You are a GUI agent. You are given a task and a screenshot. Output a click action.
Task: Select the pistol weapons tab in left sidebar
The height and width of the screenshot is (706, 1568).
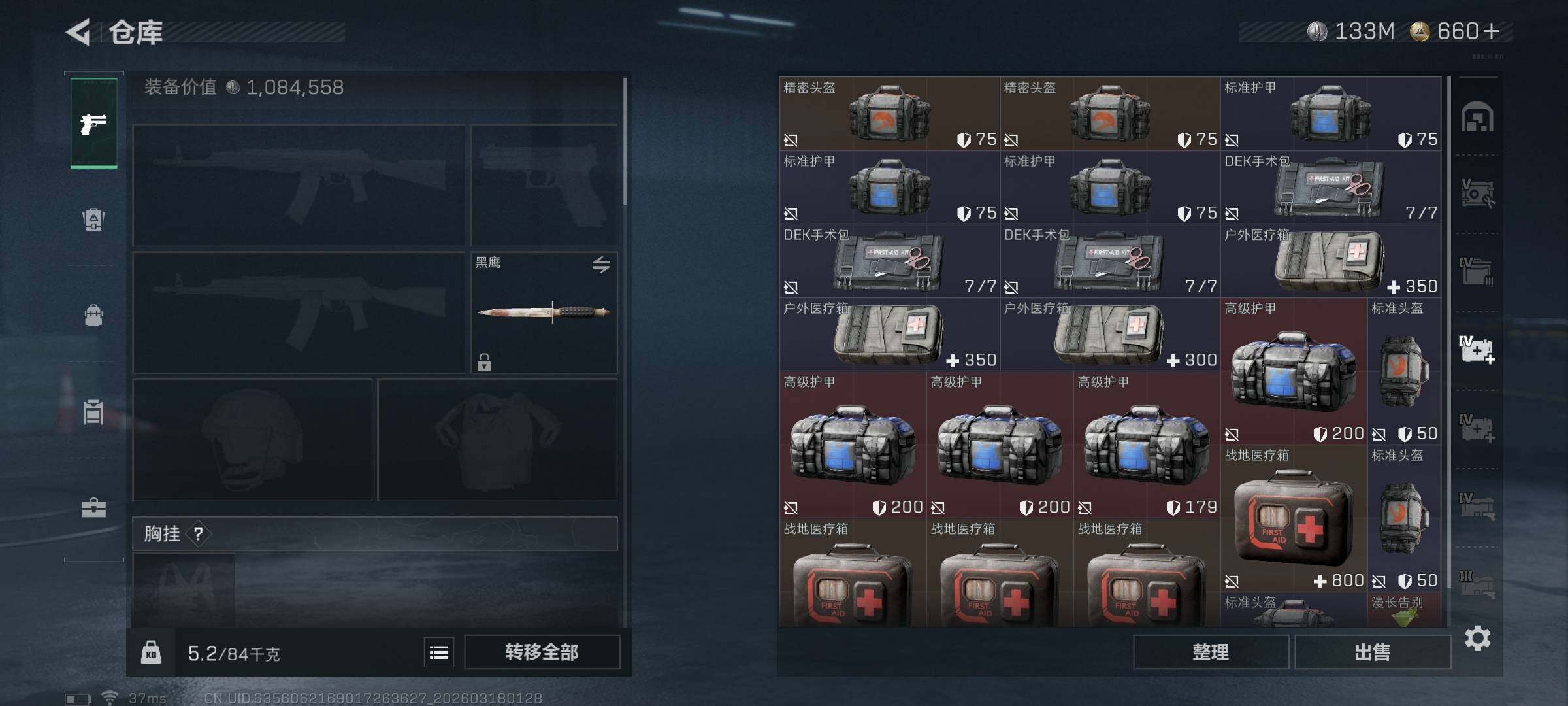point(94,123)
